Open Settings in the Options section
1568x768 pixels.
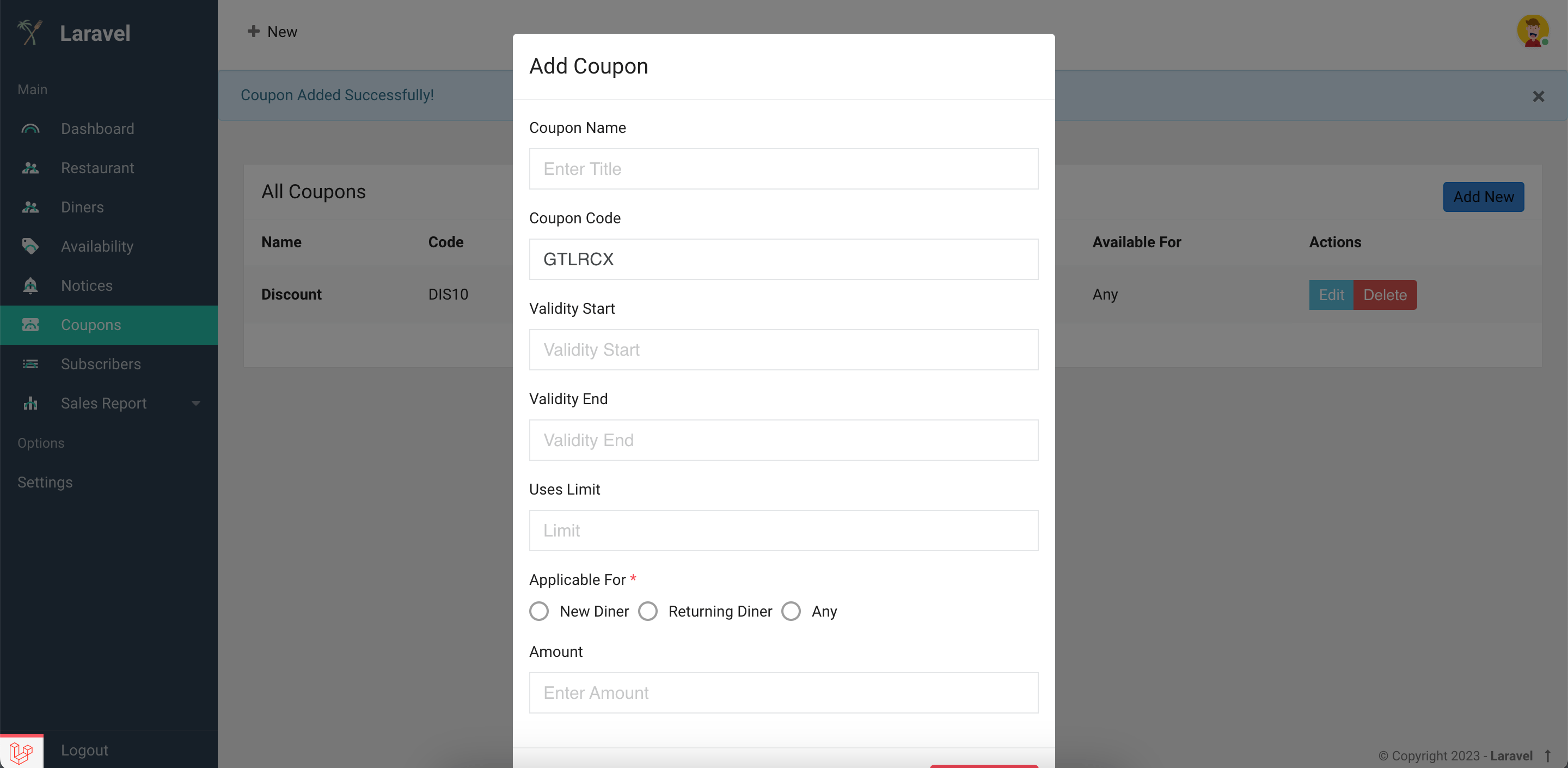point(45,483)
